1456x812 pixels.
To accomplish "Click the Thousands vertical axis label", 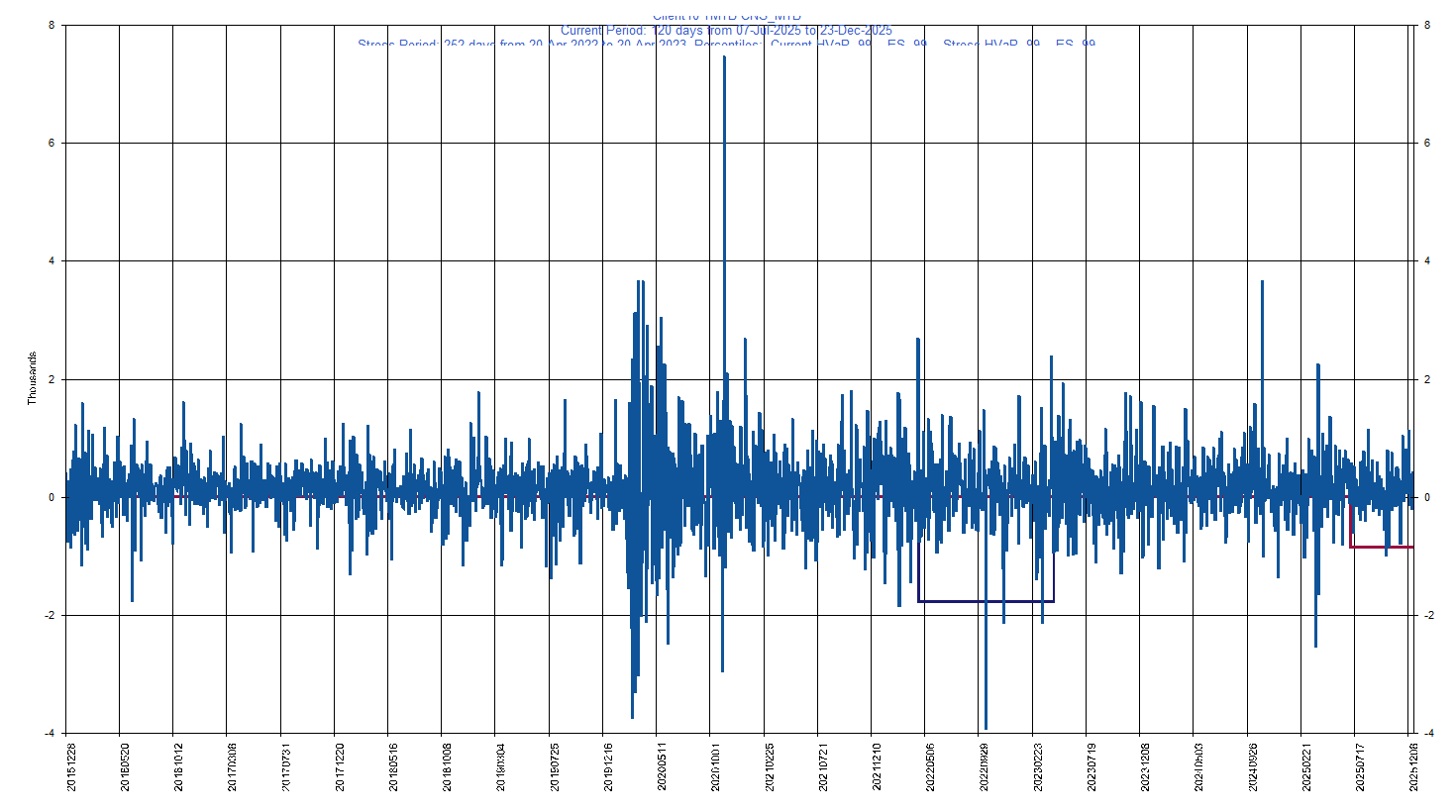I will click(x=30, y=376).
